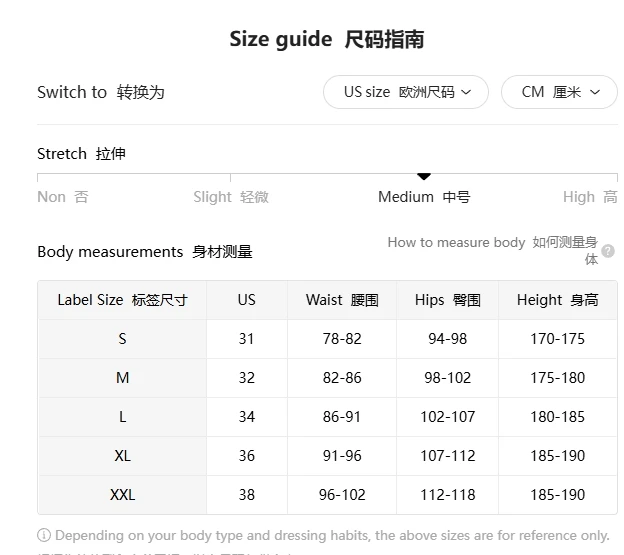Click the Size guide heading

coord(326,39)
